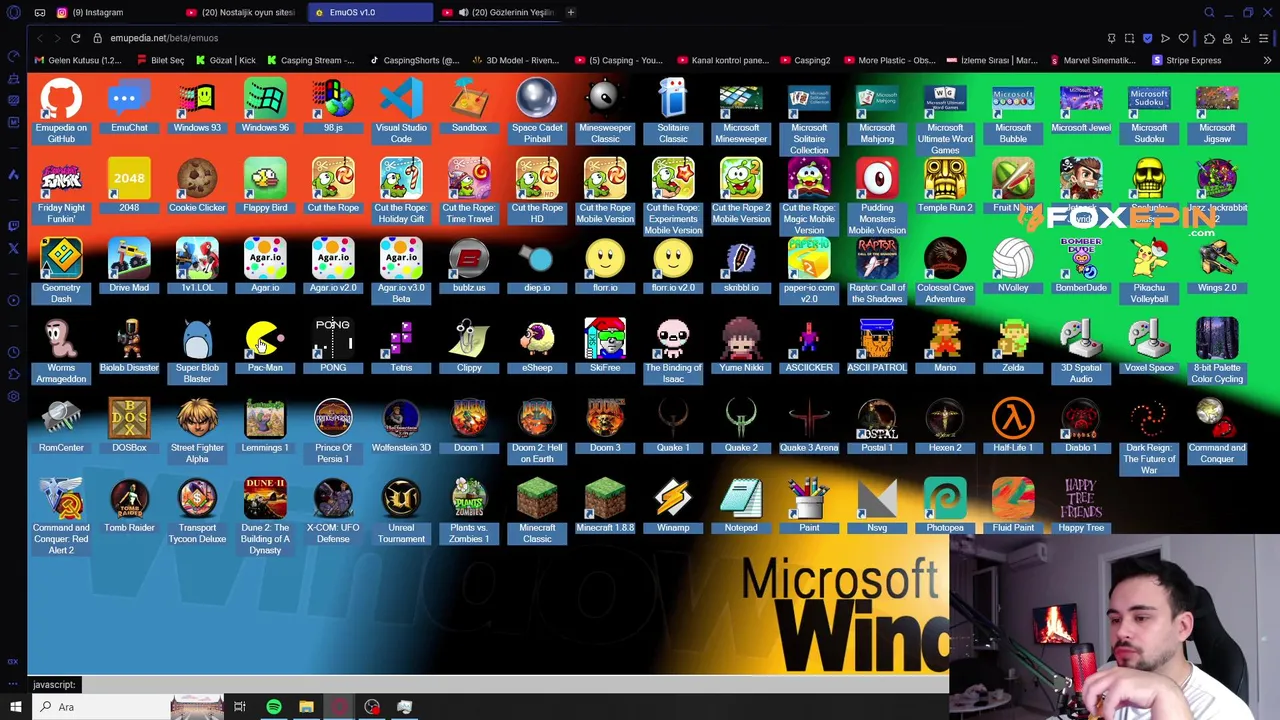
Task: Open the Bilet Seç bookmark
Action: [x=160, y=60]
